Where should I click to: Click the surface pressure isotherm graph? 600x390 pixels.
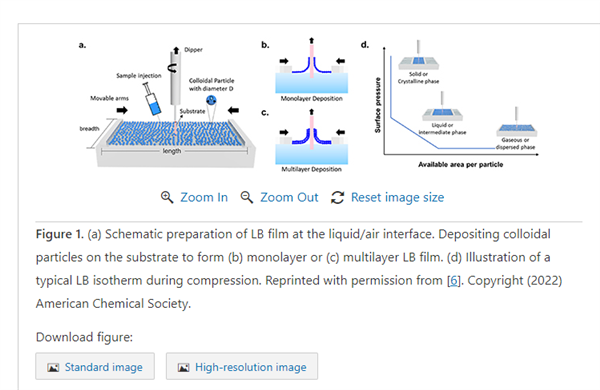pyautogui.click(x=457, y=105)
